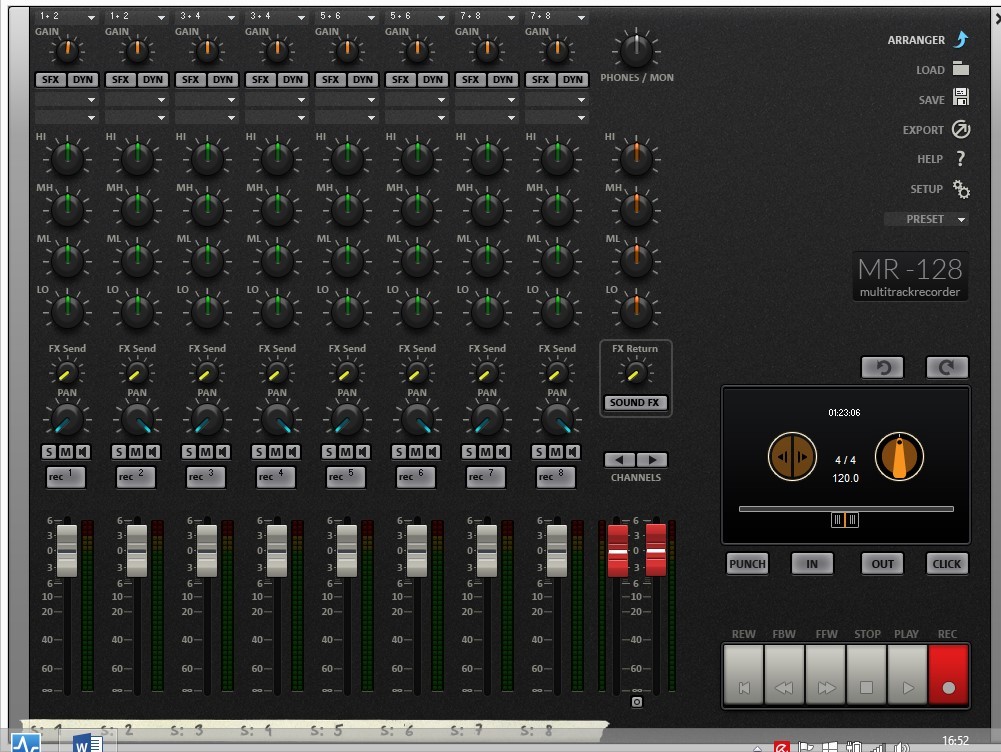Click the metronome icon in display
The height and width of the screenshot is (752, 1001).
pos(899,456)
